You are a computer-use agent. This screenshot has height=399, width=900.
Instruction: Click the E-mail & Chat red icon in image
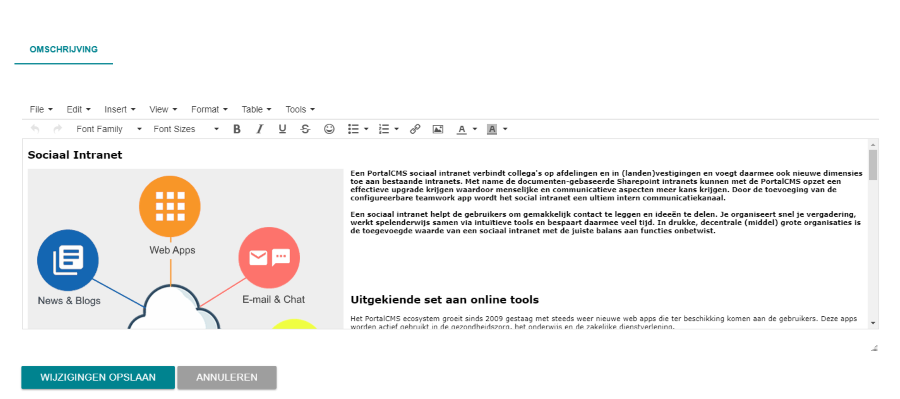pyautogui.click(x=269, y=258)
